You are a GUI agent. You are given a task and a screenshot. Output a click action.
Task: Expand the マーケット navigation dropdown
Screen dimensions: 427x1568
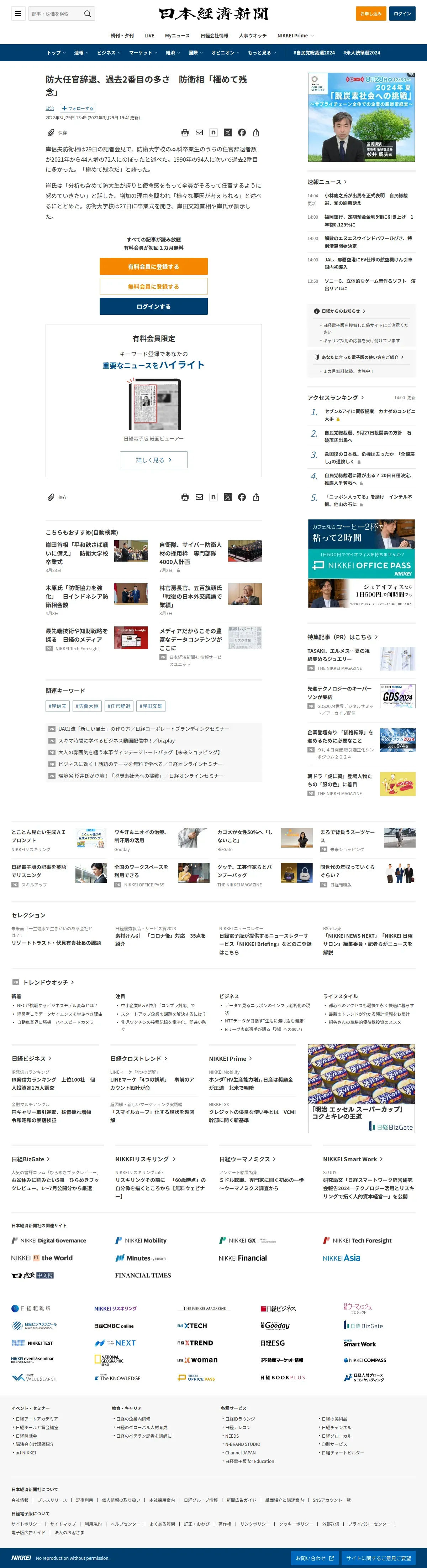[x=143, y=53]
